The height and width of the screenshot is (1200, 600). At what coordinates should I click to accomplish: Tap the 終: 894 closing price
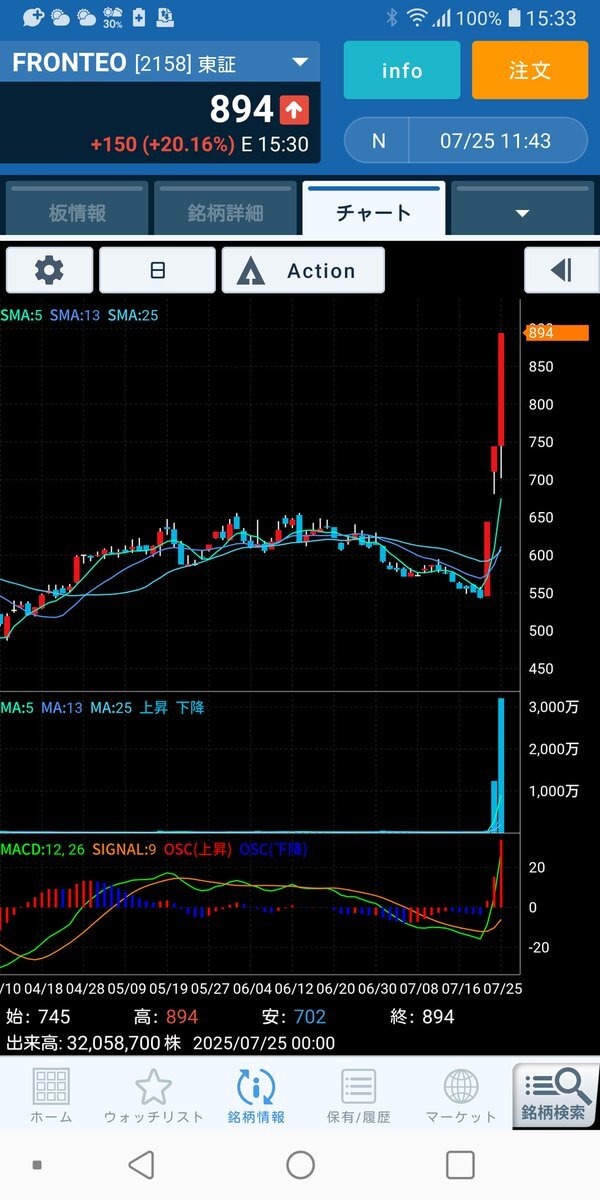[421, 1017]
